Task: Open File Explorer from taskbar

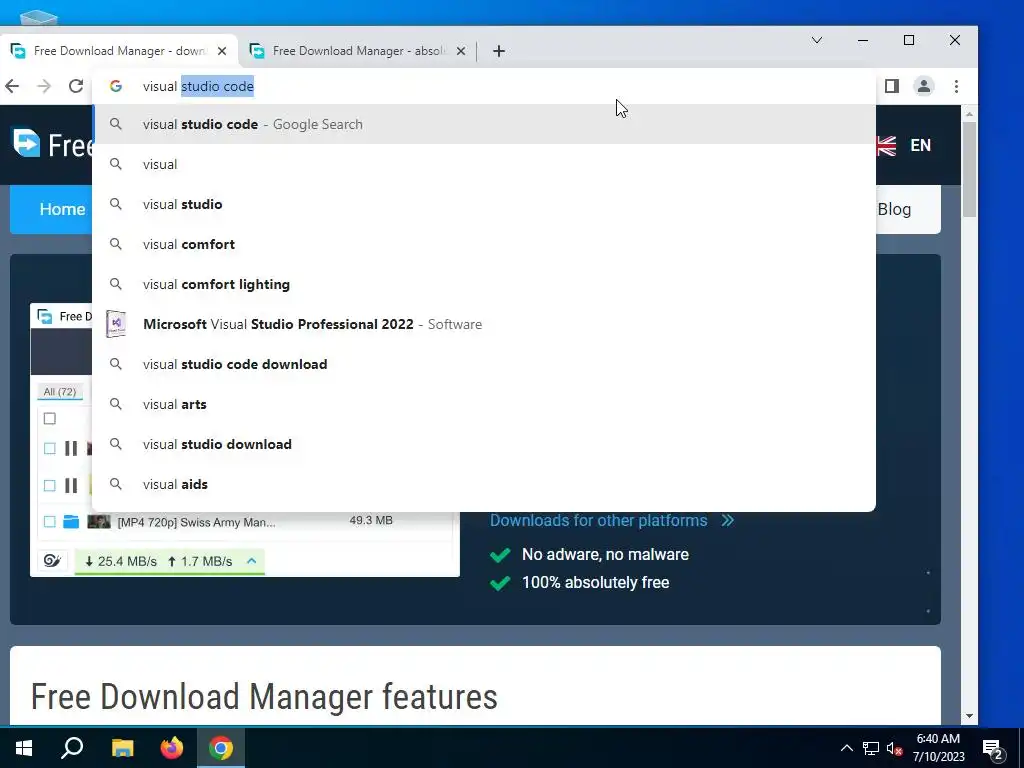Action: tap(122, 748)
